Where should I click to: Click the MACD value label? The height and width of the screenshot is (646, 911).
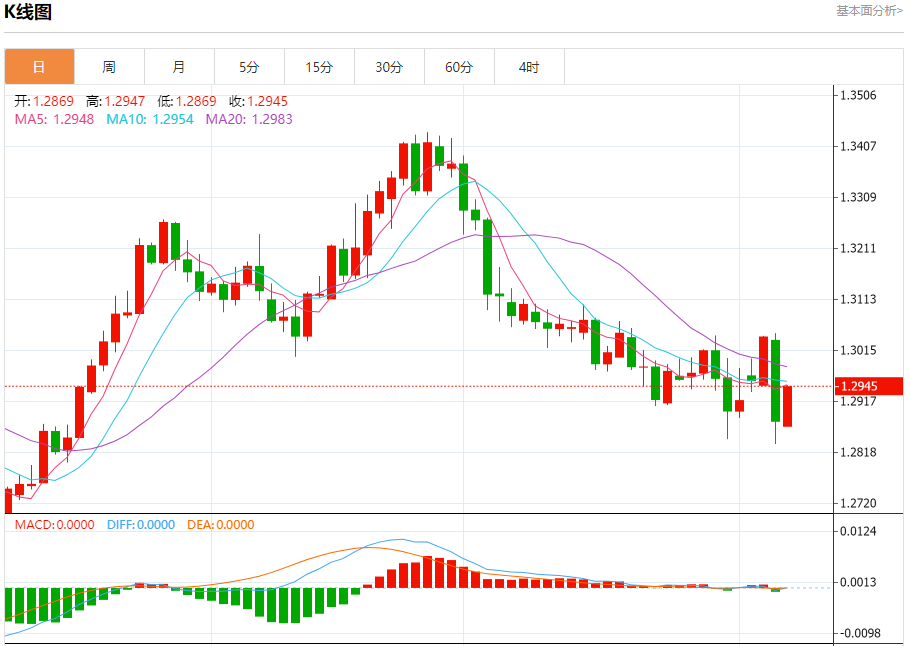54,524
